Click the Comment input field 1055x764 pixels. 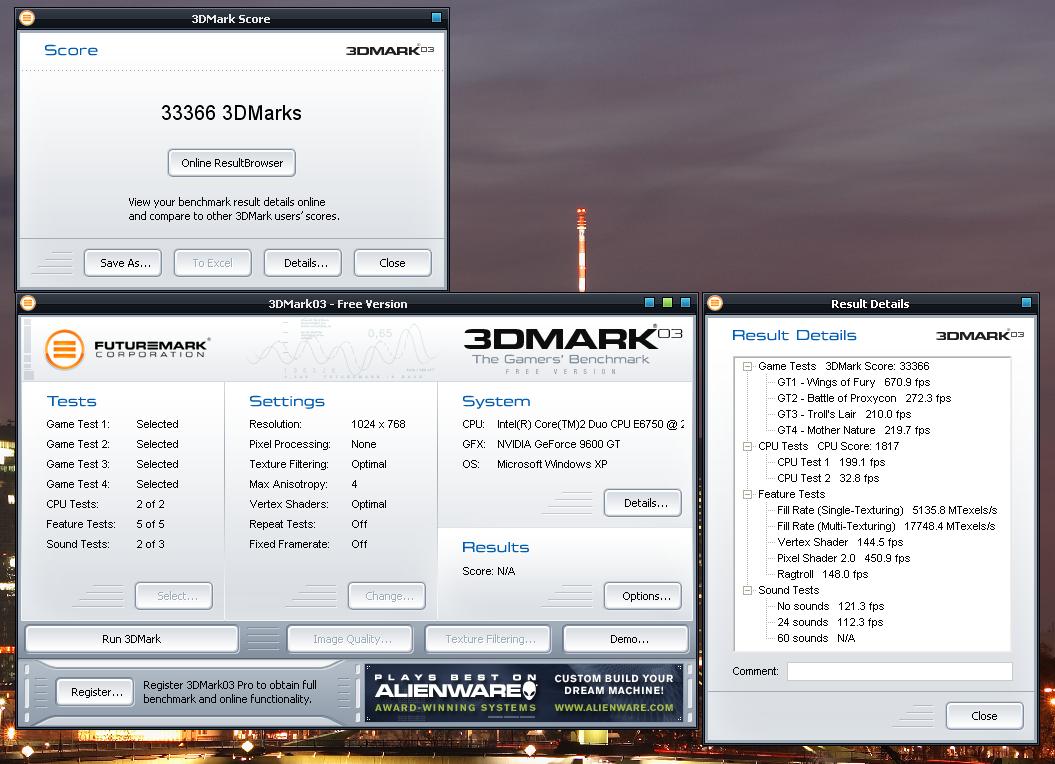point(900,671)
